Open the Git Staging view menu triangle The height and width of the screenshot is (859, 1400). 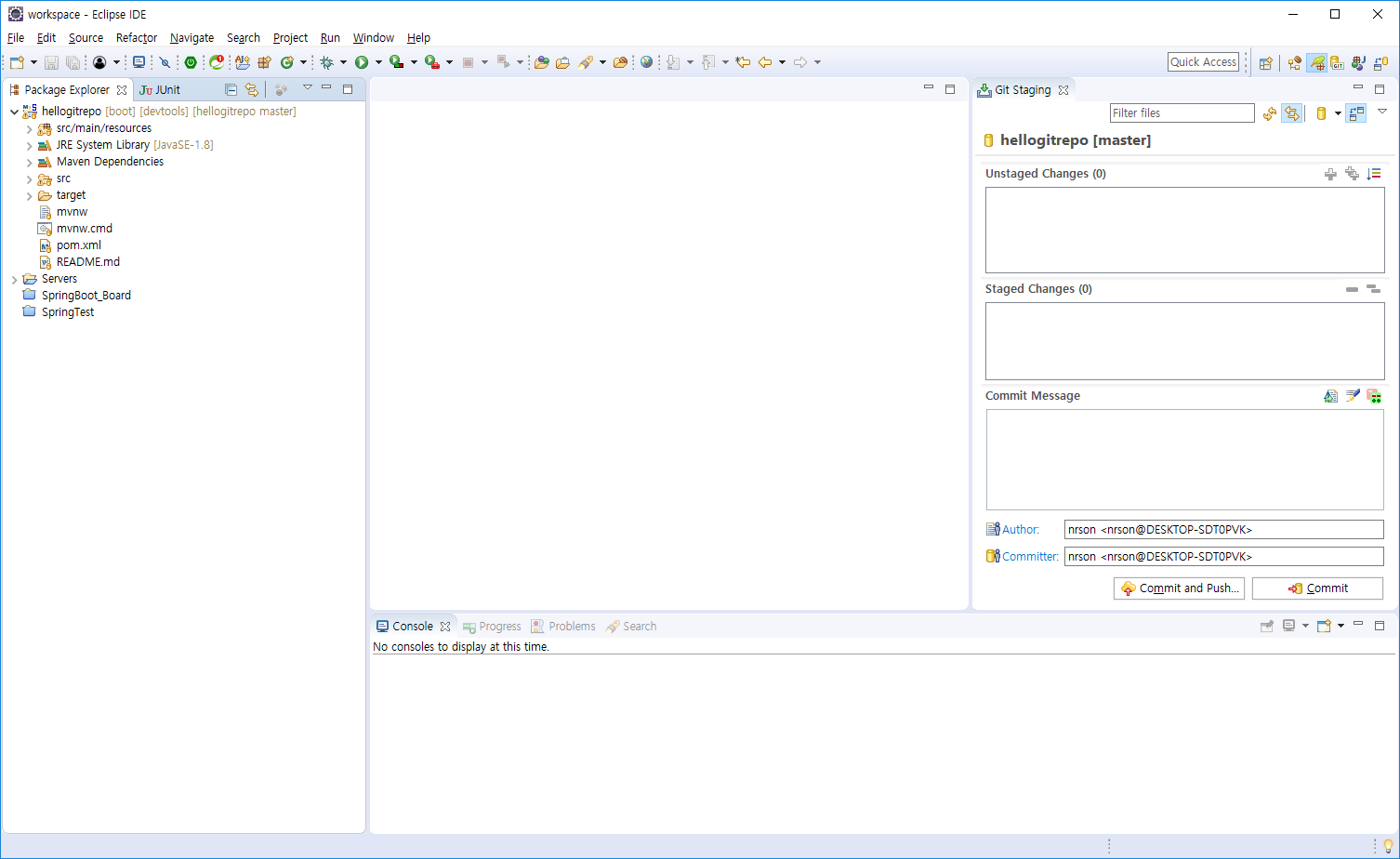tap(1382, 112)
